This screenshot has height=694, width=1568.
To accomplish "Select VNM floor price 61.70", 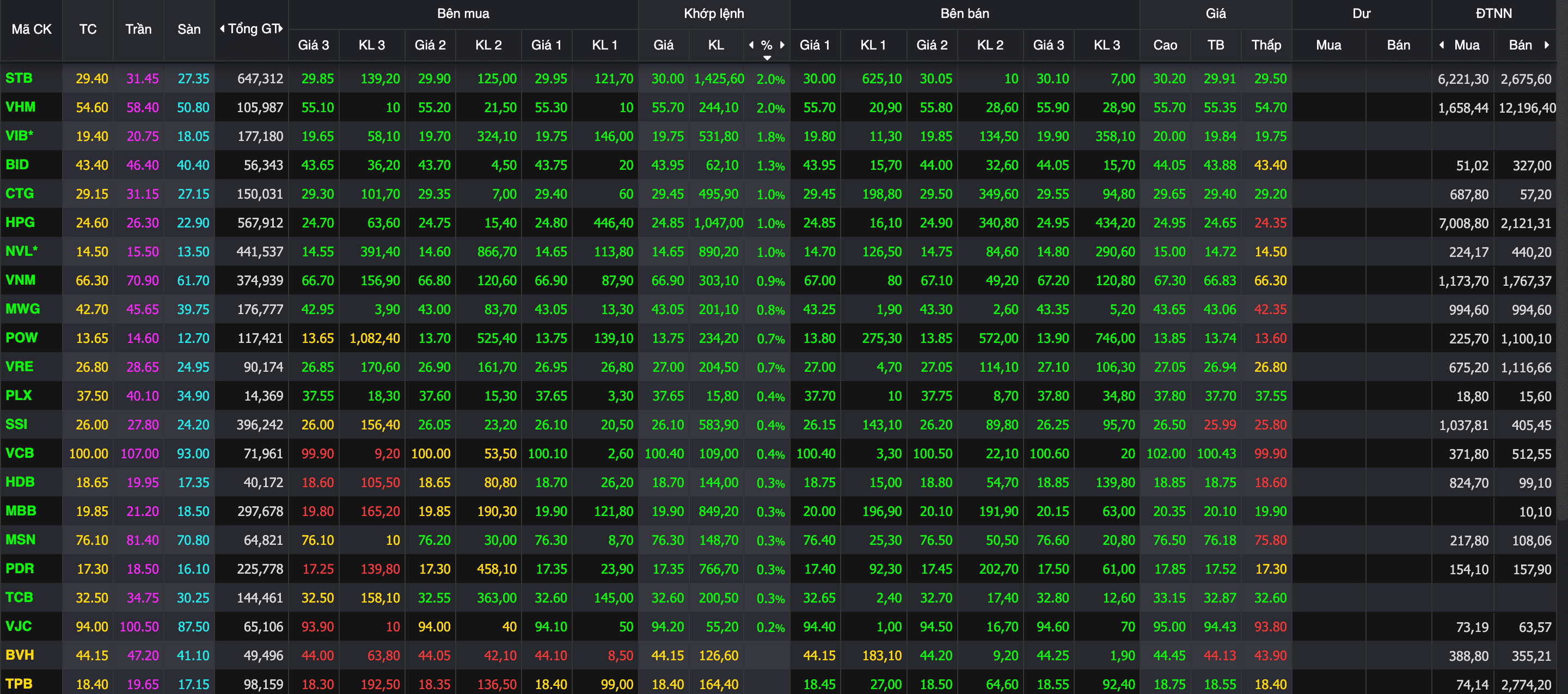I will tap(193, 281).
